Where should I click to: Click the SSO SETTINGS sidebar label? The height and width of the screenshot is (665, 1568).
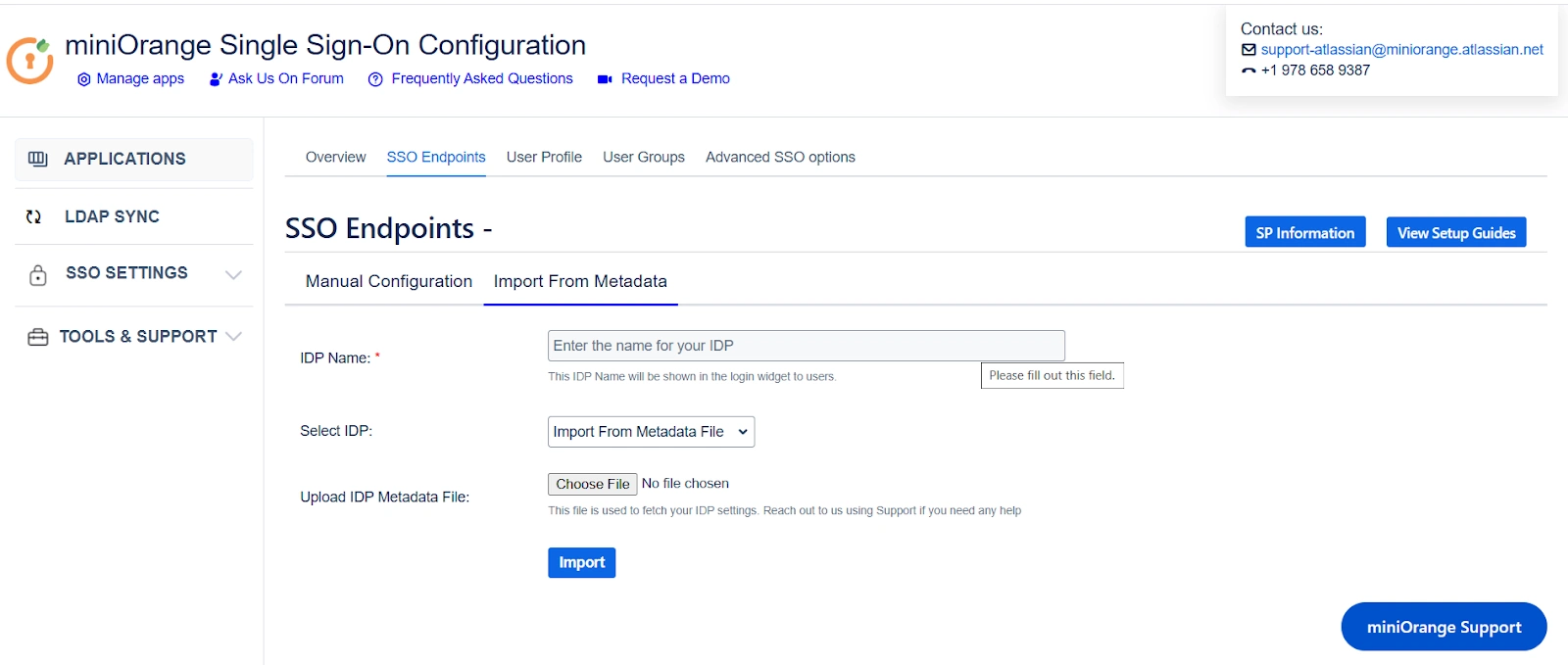click(x=126, y=273)
